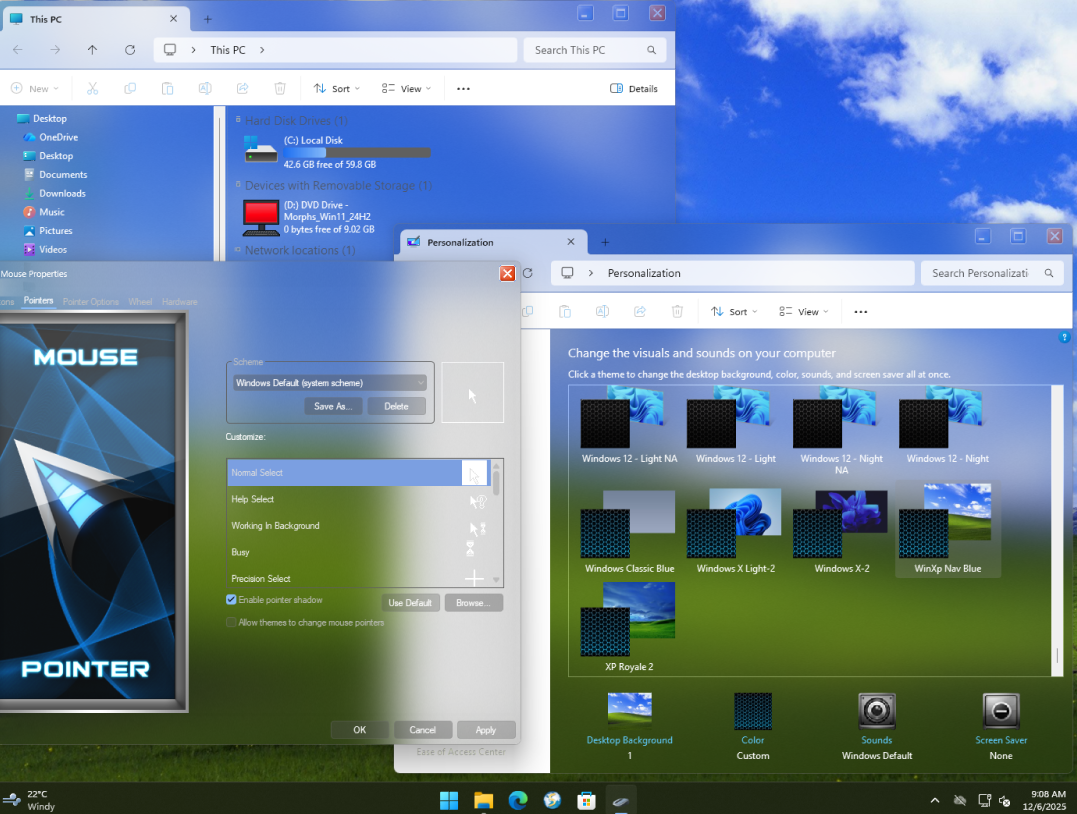The height and width of the screenshot is (814, 1077).
Task: Click the Delete trash icon in This PC toolbar
Action: coord(280,88)
